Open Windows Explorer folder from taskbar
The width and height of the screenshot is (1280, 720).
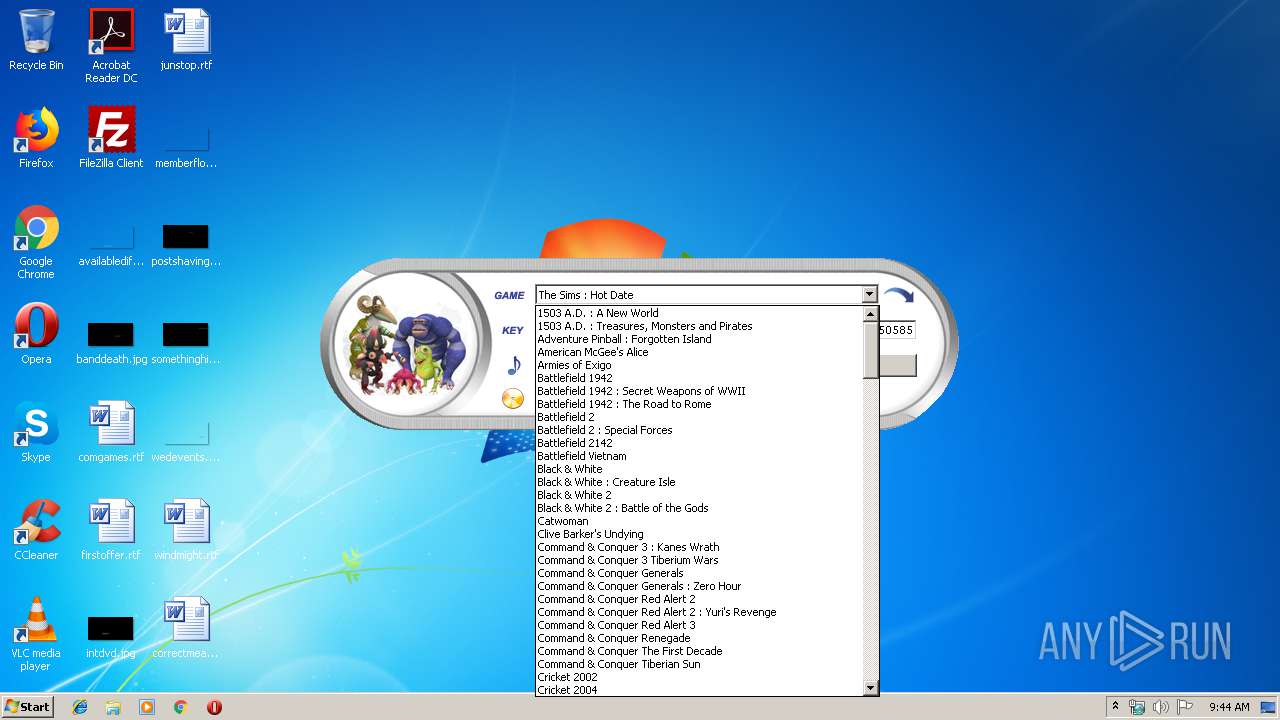tap(113, 707)
